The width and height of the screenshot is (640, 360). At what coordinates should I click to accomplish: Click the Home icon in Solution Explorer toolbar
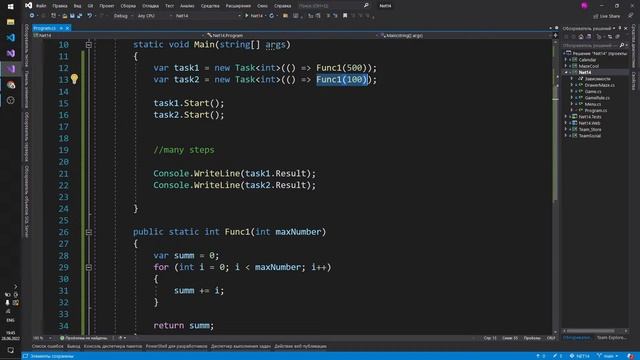pyautogui.click(x=581, y=37)
